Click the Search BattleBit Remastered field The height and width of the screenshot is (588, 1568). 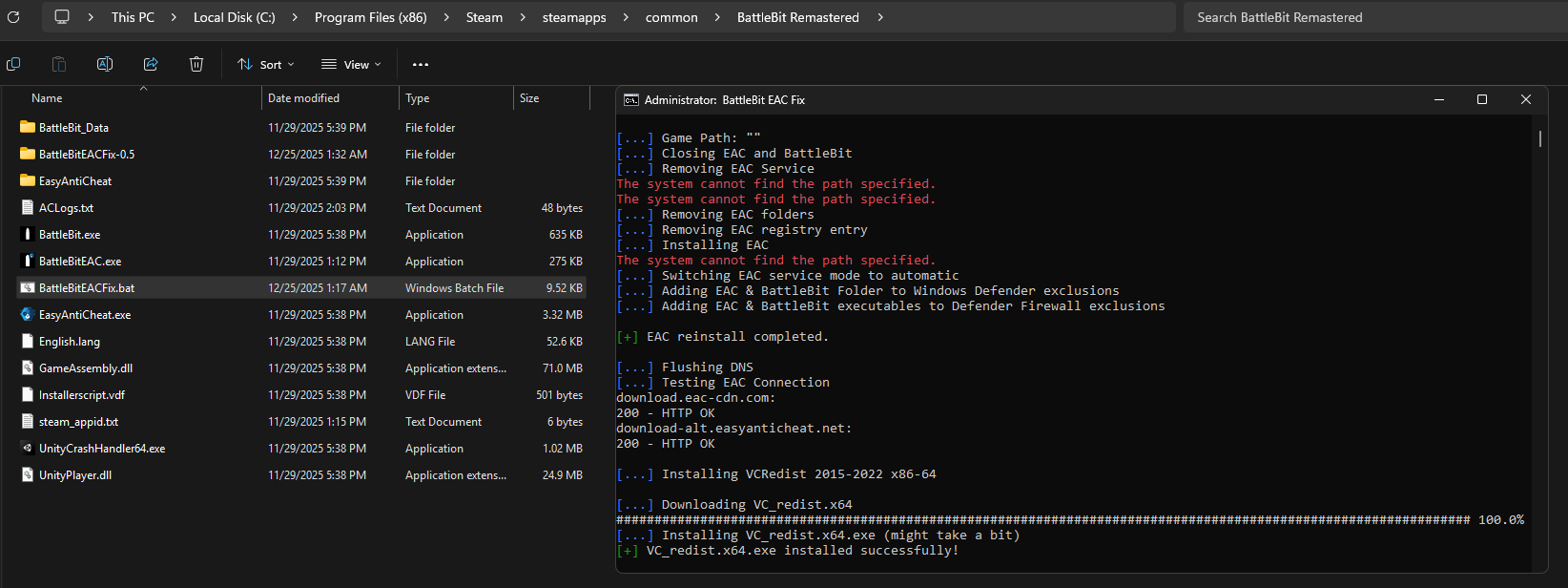1373,17
